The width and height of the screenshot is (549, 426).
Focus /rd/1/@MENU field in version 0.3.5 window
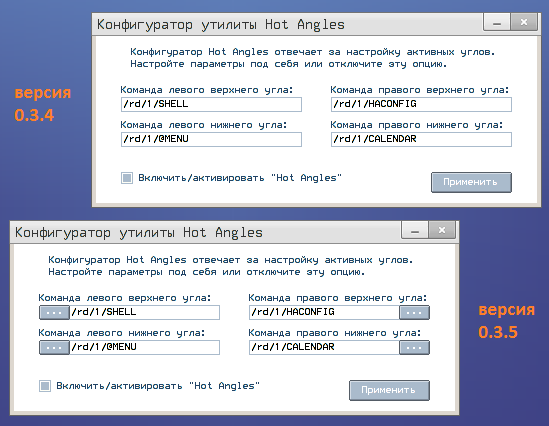(145, 347)
